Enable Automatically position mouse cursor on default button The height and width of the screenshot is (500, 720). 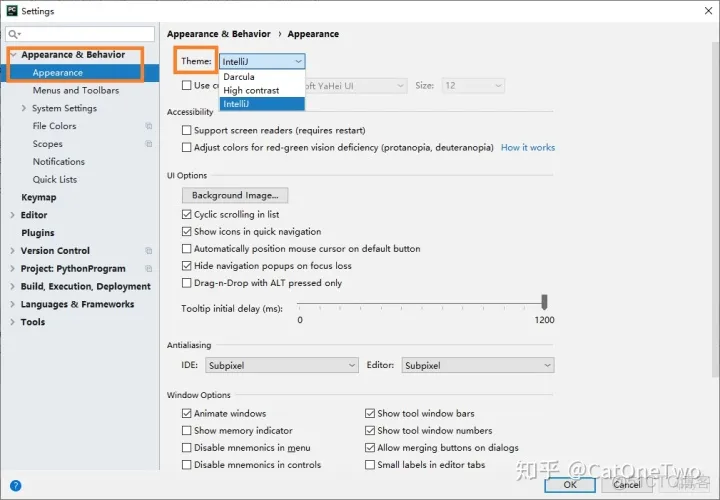[186, 249]
